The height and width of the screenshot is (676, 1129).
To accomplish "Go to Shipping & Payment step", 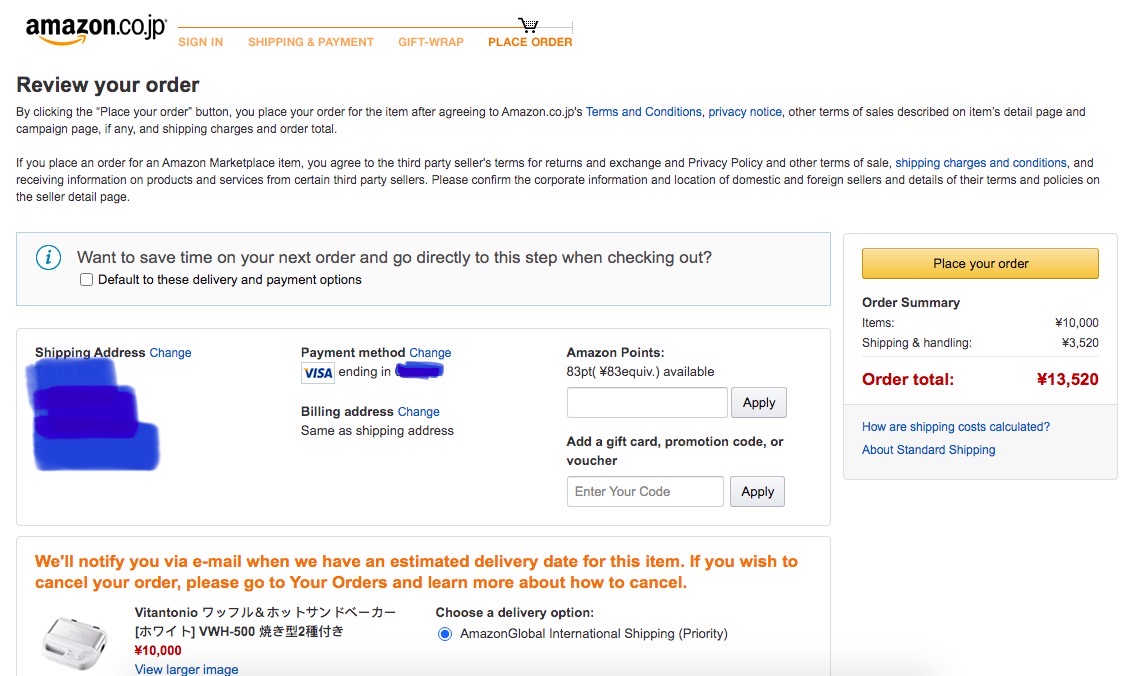I will (x=310, y=42).
